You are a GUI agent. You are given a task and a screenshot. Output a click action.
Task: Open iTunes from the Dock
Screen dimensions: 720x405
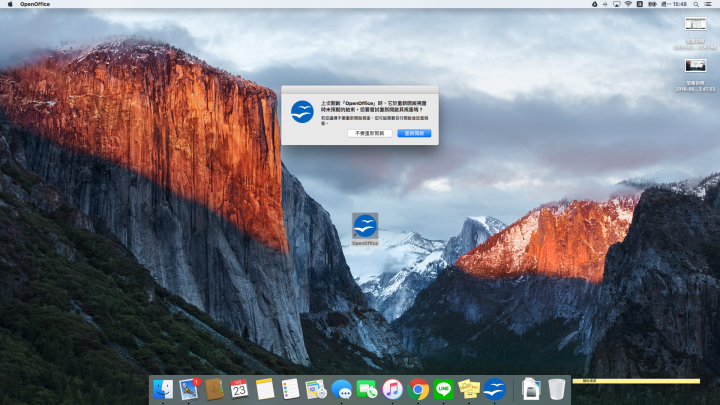392,389
